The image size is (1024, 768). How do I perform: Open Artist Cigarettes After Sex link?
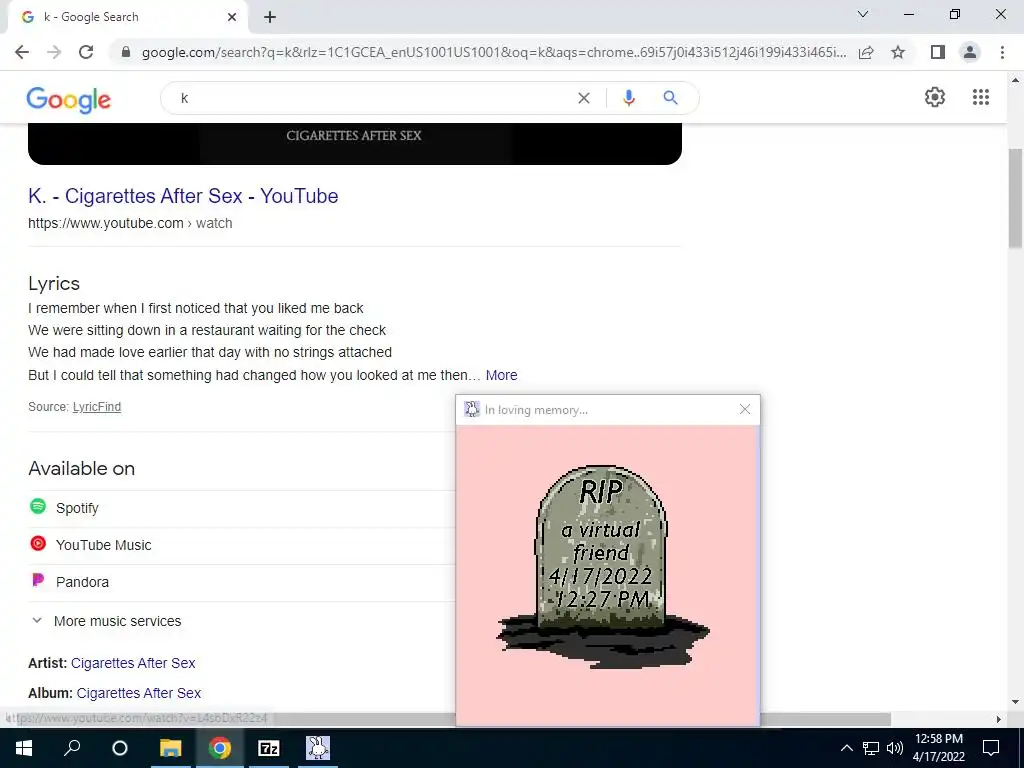[x=133, y=663]
